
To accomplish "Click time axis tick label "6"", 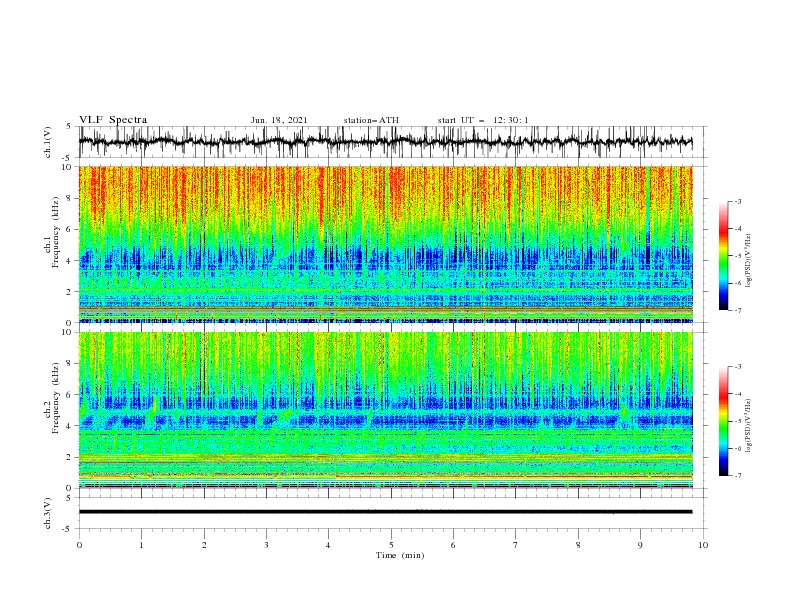I will [453, 545].
